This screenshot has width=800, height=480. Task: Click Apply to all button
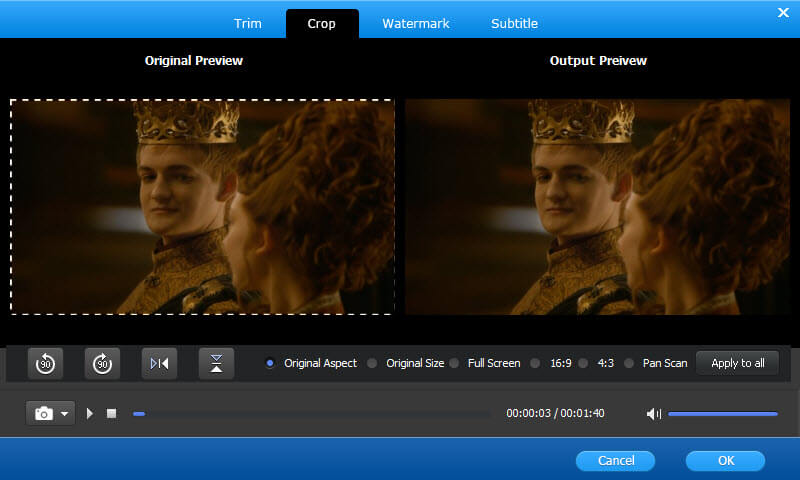pyautogui.click(x=738, y=363)
